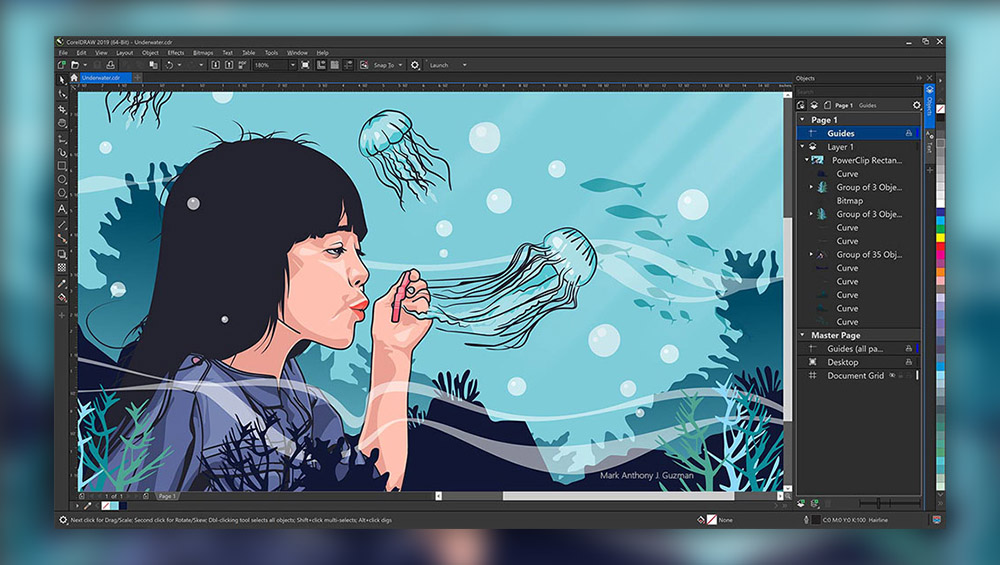This screenshot has height=565, width=1000.
Task: Select the Connector tool
Action: click(62, 238)
